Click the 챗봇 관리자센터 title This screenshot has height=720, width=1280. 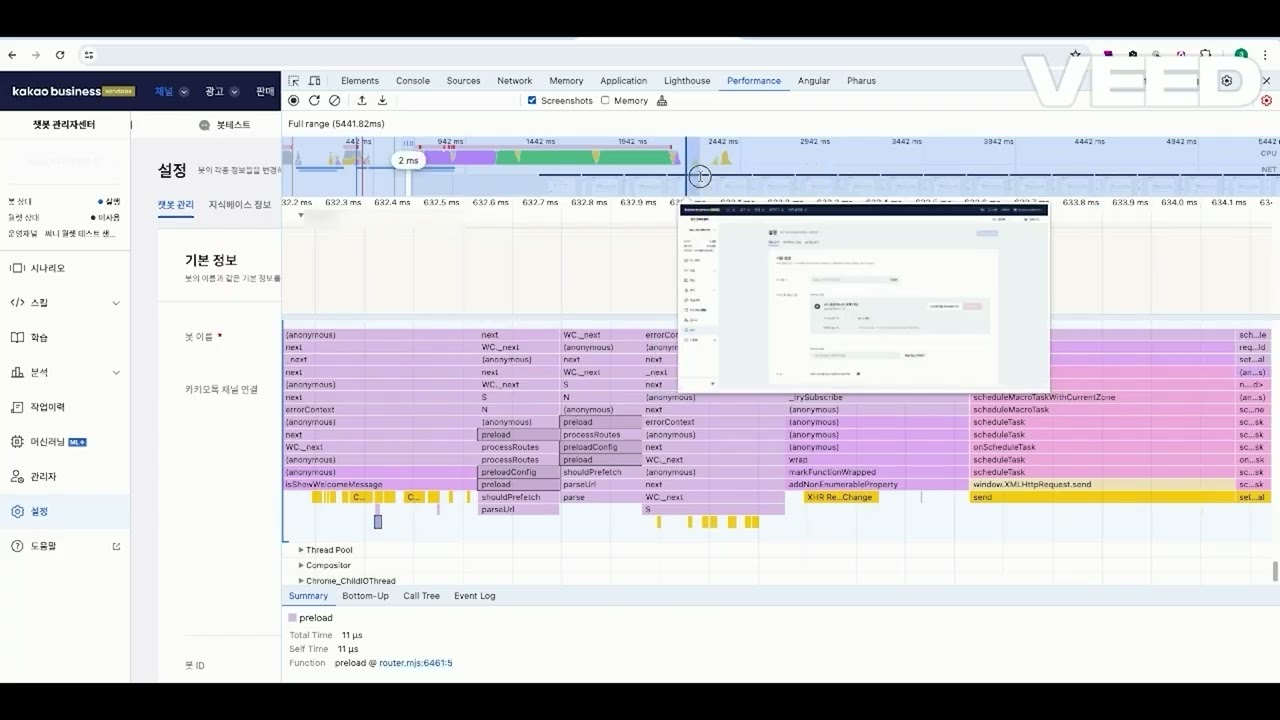pyautogui.click(x=64, y=125)
